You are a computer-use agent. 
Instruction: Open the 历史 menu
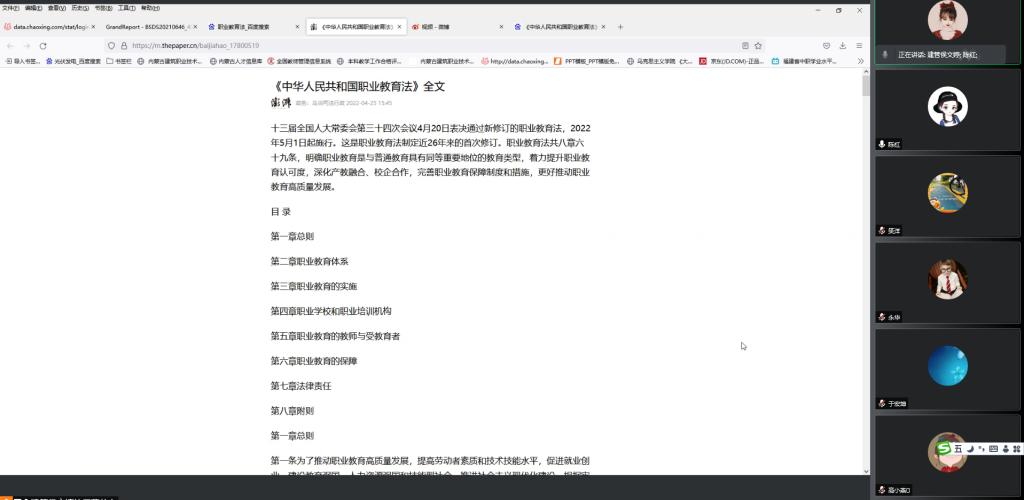click(77, 7)
